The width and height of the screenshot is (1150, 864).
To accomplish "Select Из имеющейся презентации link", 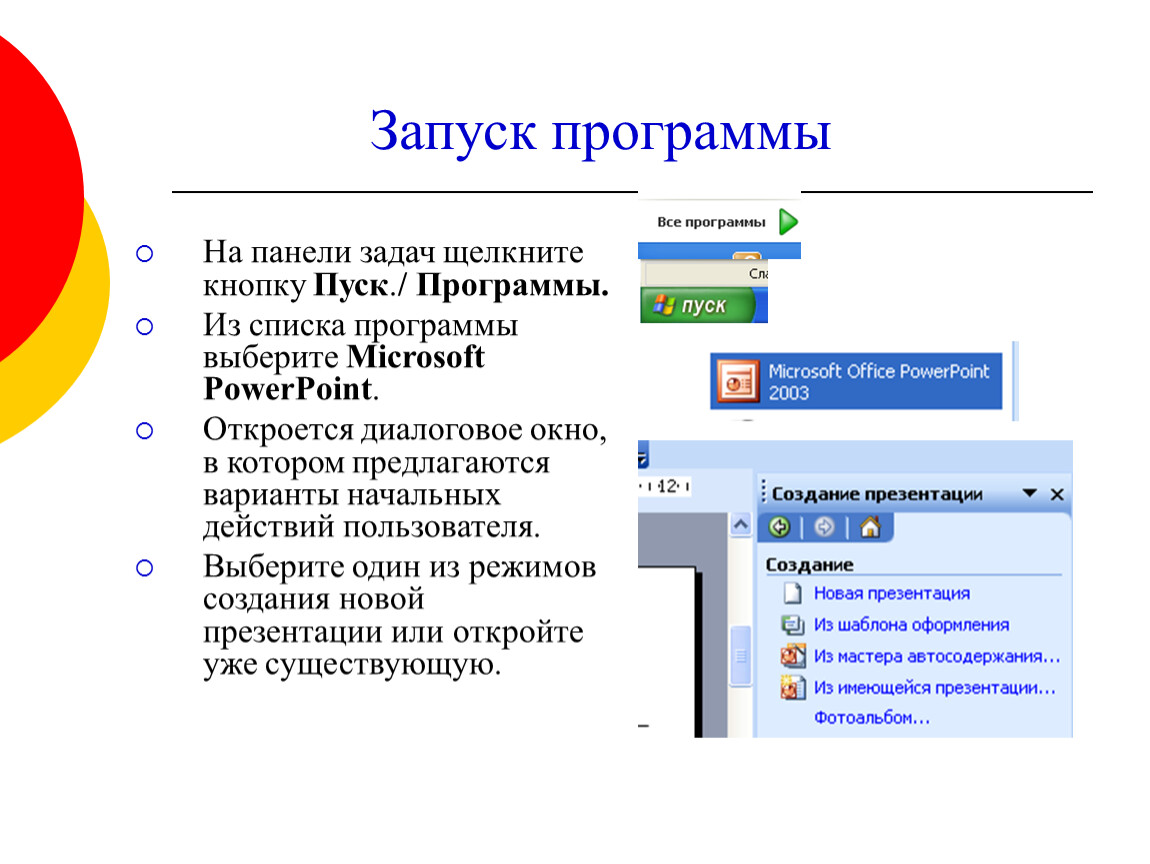I will coord(934,688).
